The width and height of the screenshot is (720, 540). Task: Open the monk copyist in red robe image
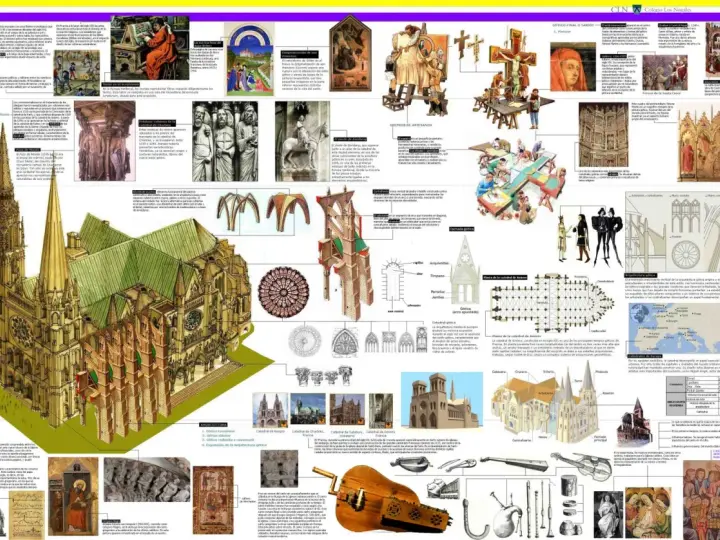pos(150,48)
